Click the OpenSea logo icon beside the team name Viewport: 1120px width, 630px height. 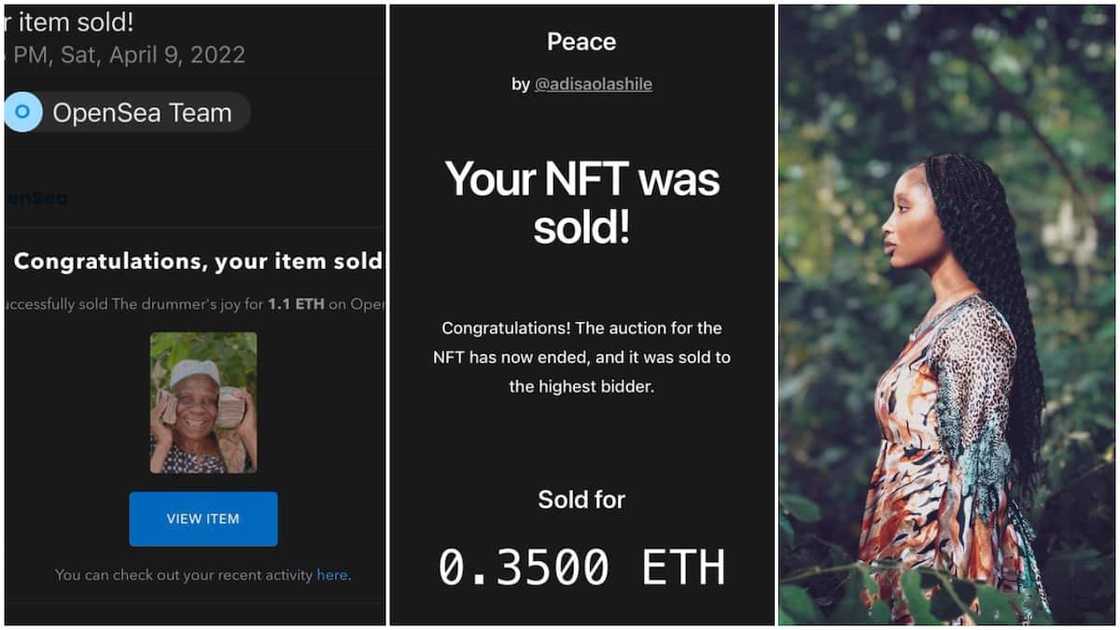[x=22, y=112]
